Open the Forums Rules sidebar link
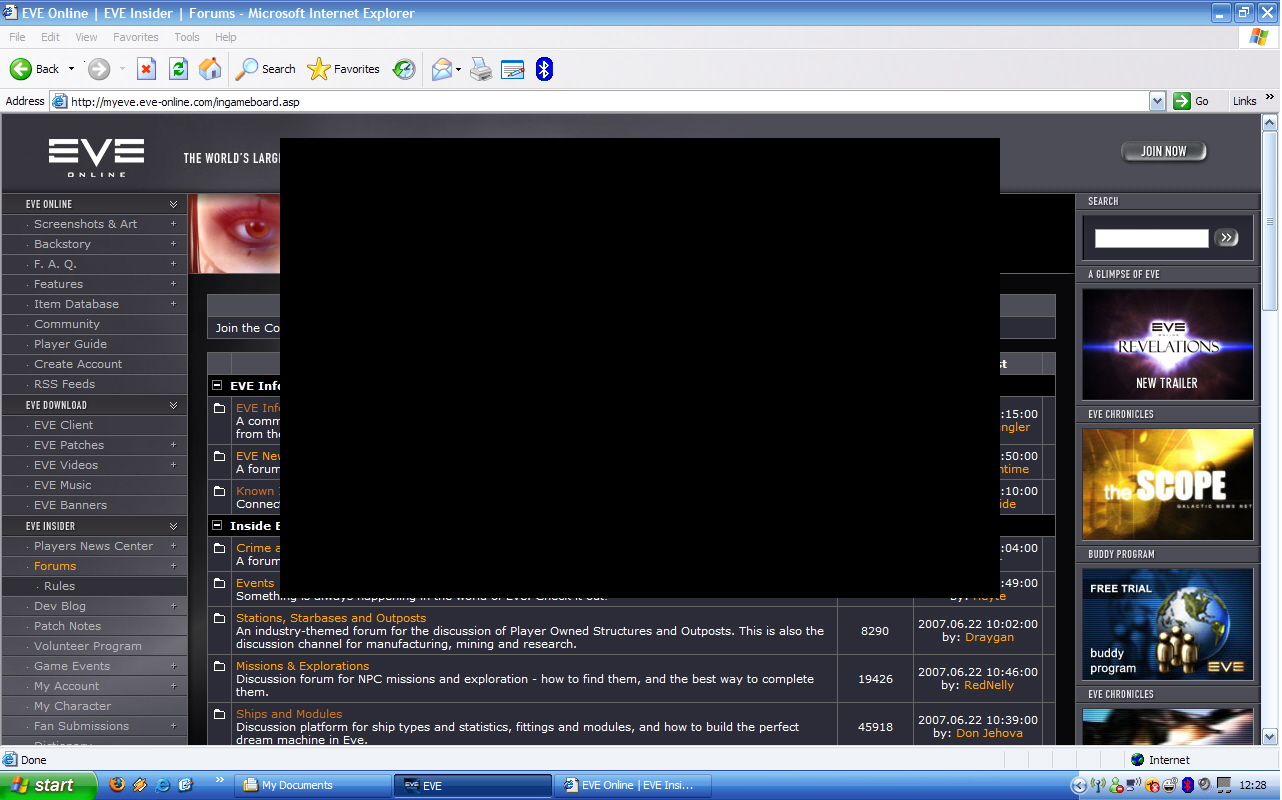The height and width of the screenshot is (800, 1282). [x=59, y=586]
